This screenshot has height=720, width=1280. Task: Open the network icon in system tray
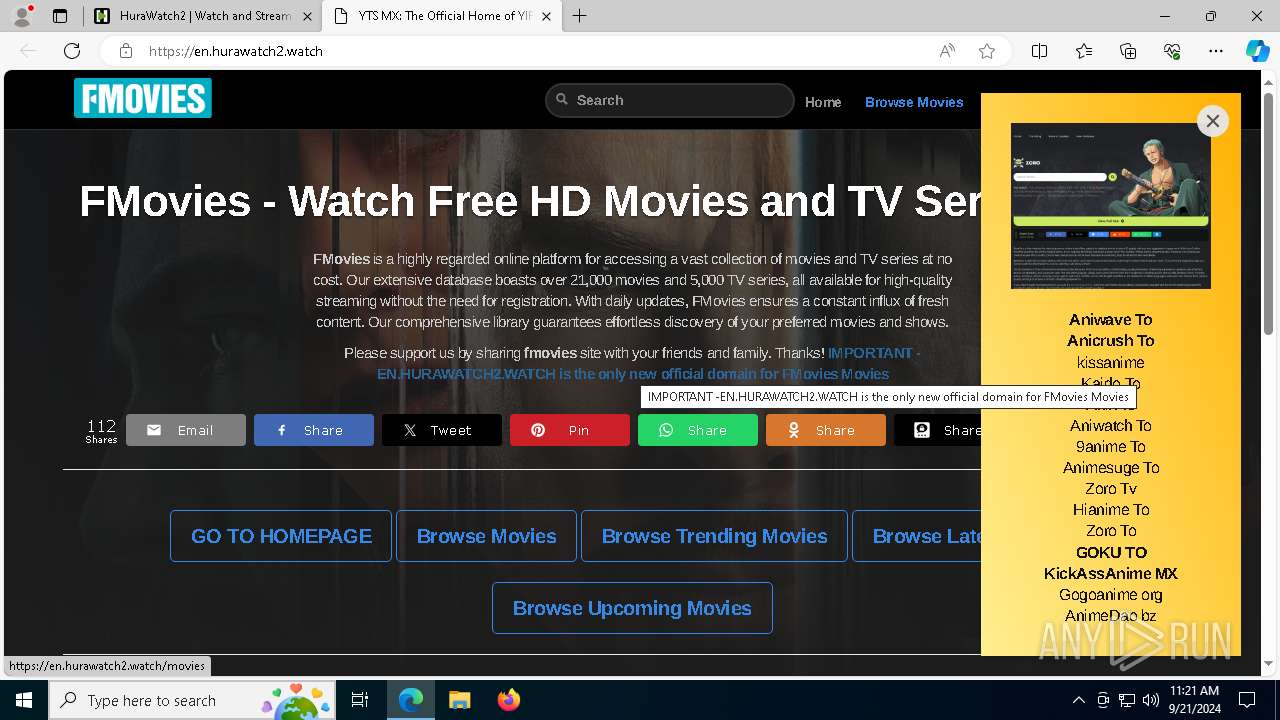(x=1126, y=700)
